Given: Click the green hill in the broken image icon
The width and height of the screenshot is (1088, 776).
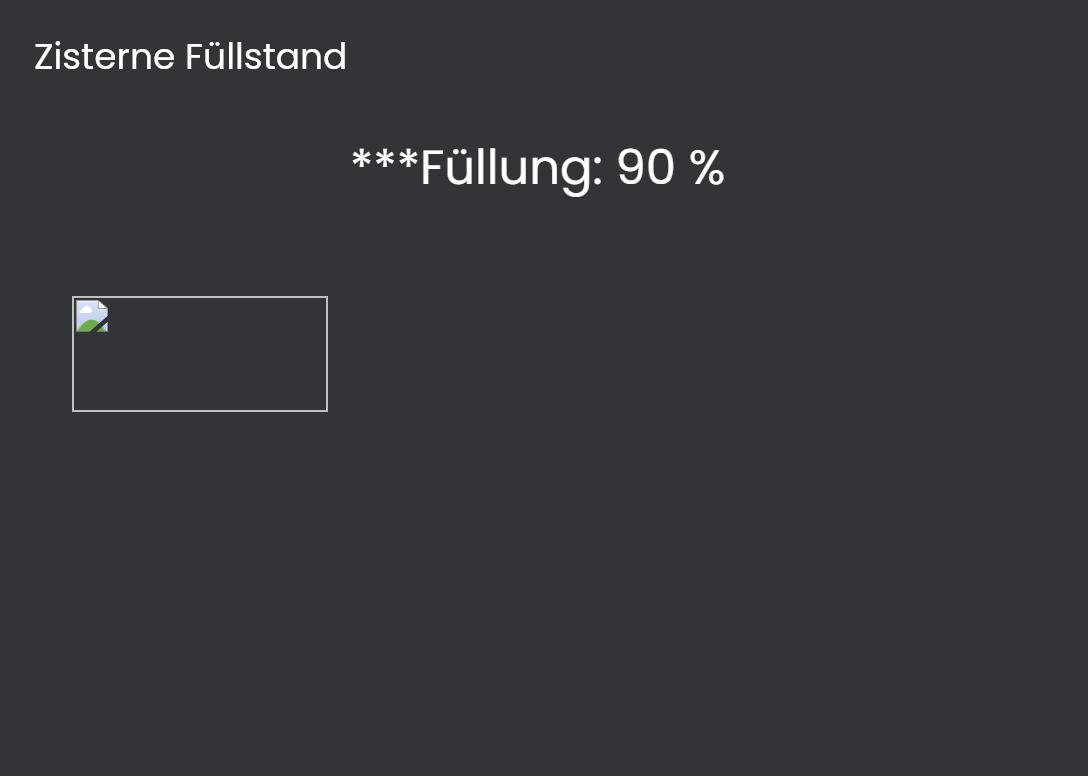Looking at the screenshot, I should (87, 326).
